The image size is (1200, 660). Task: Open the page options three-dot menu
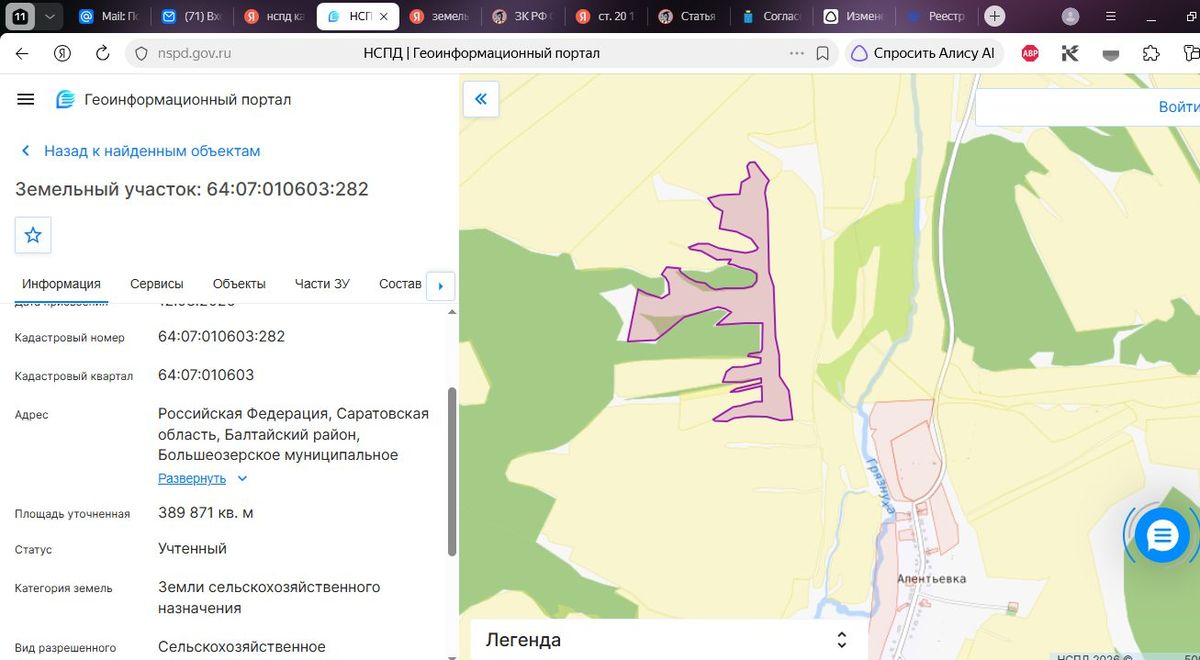point(796,53)
